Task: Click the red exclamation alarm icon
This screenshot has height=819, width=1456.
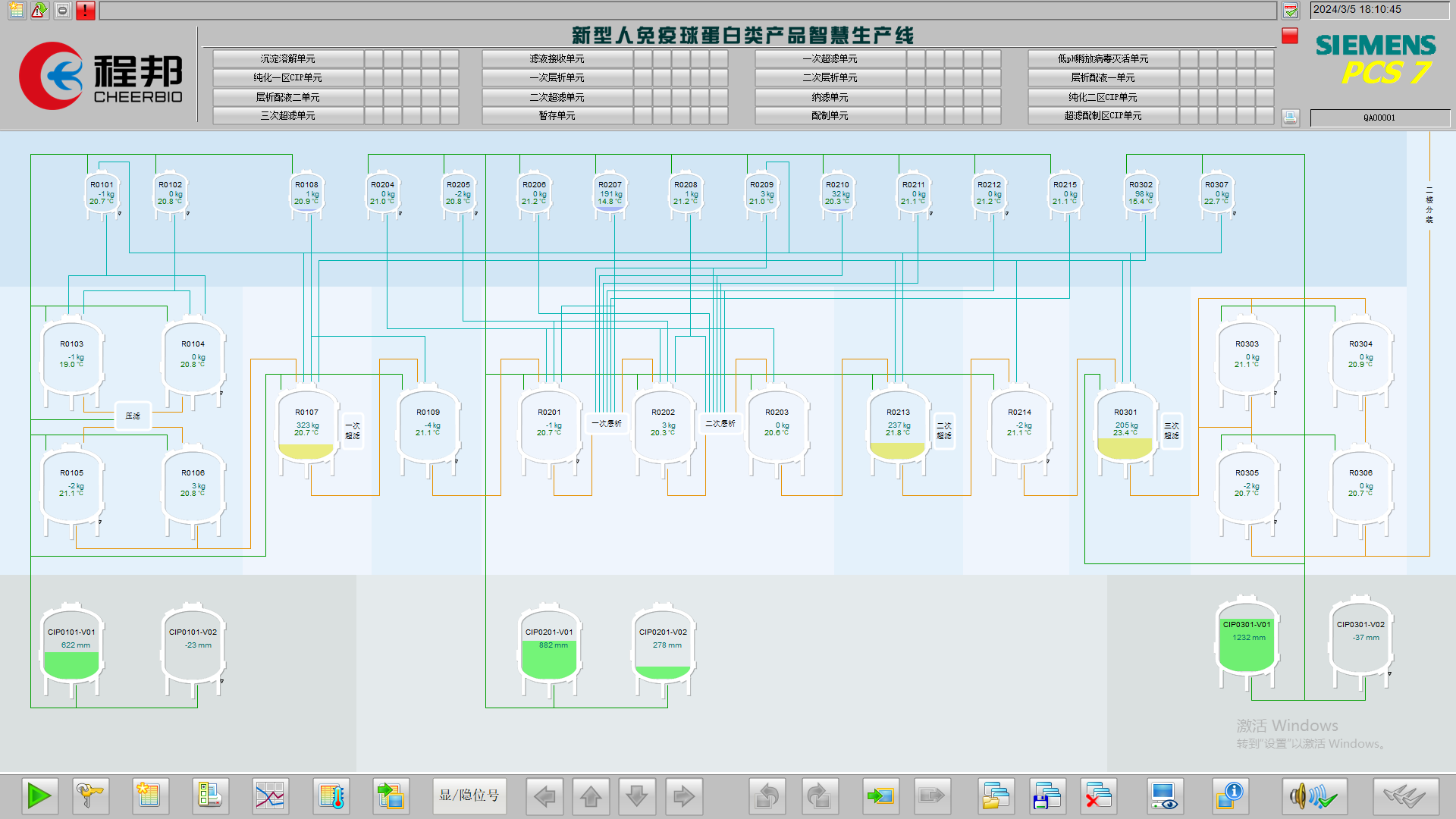Action: (x=86, y=11)
